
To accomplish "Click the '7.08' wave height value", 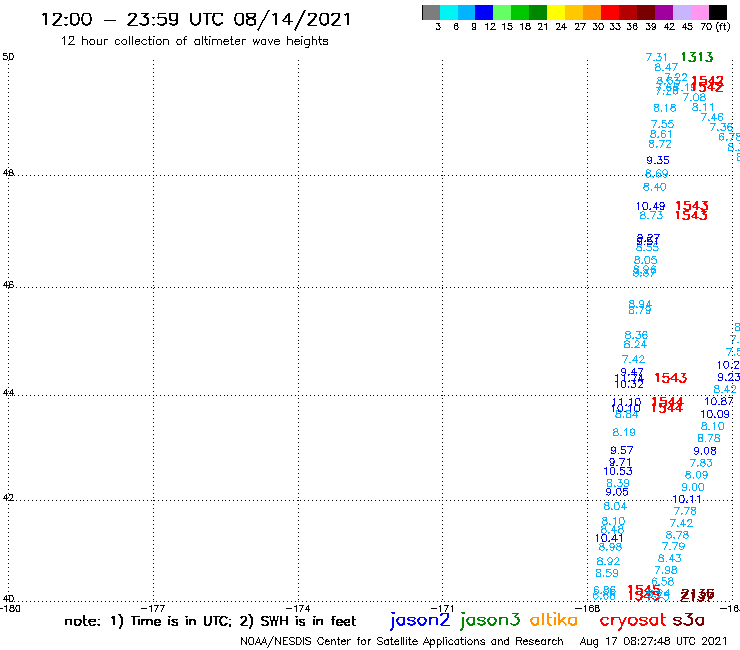I will pyautogui.click(x=695, y=98).
